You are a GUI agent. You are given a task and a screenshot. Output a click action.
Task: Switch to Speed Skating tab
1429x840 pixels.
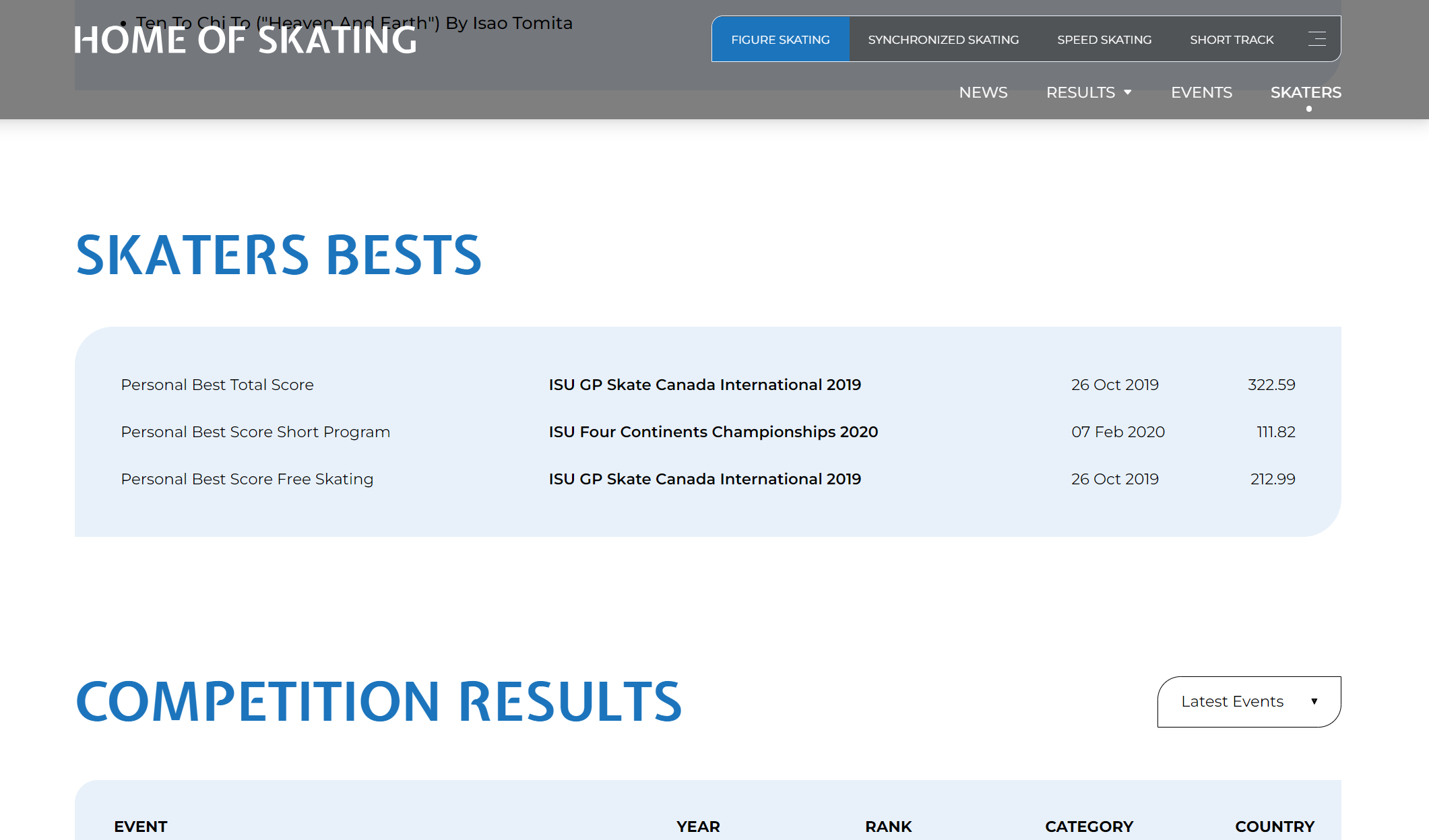click(x=1104, y=40)
